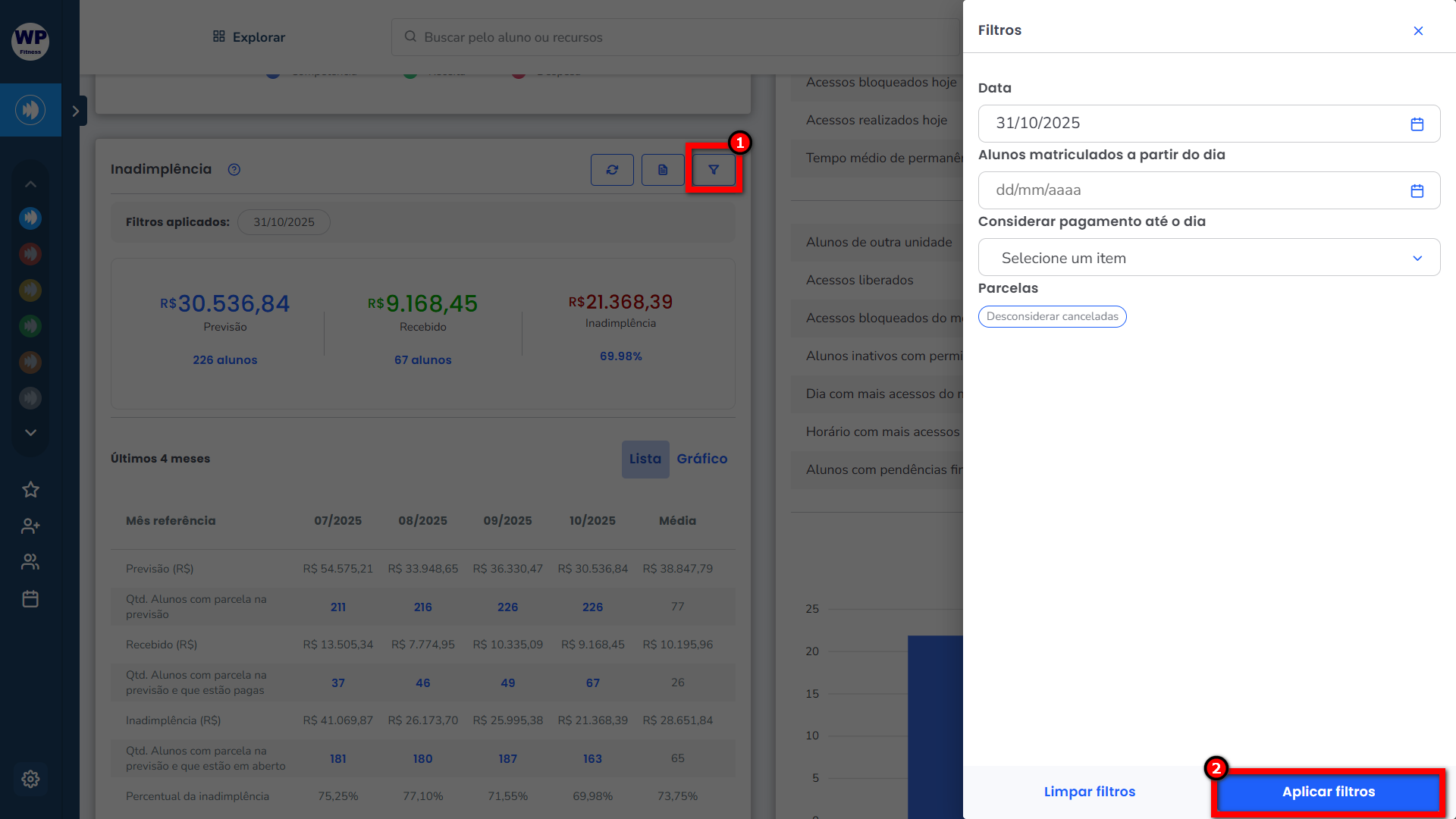Click the Alunos matriculados date input field
The width and height of the screenshot is (1456, 819).
click(1191, 190)
